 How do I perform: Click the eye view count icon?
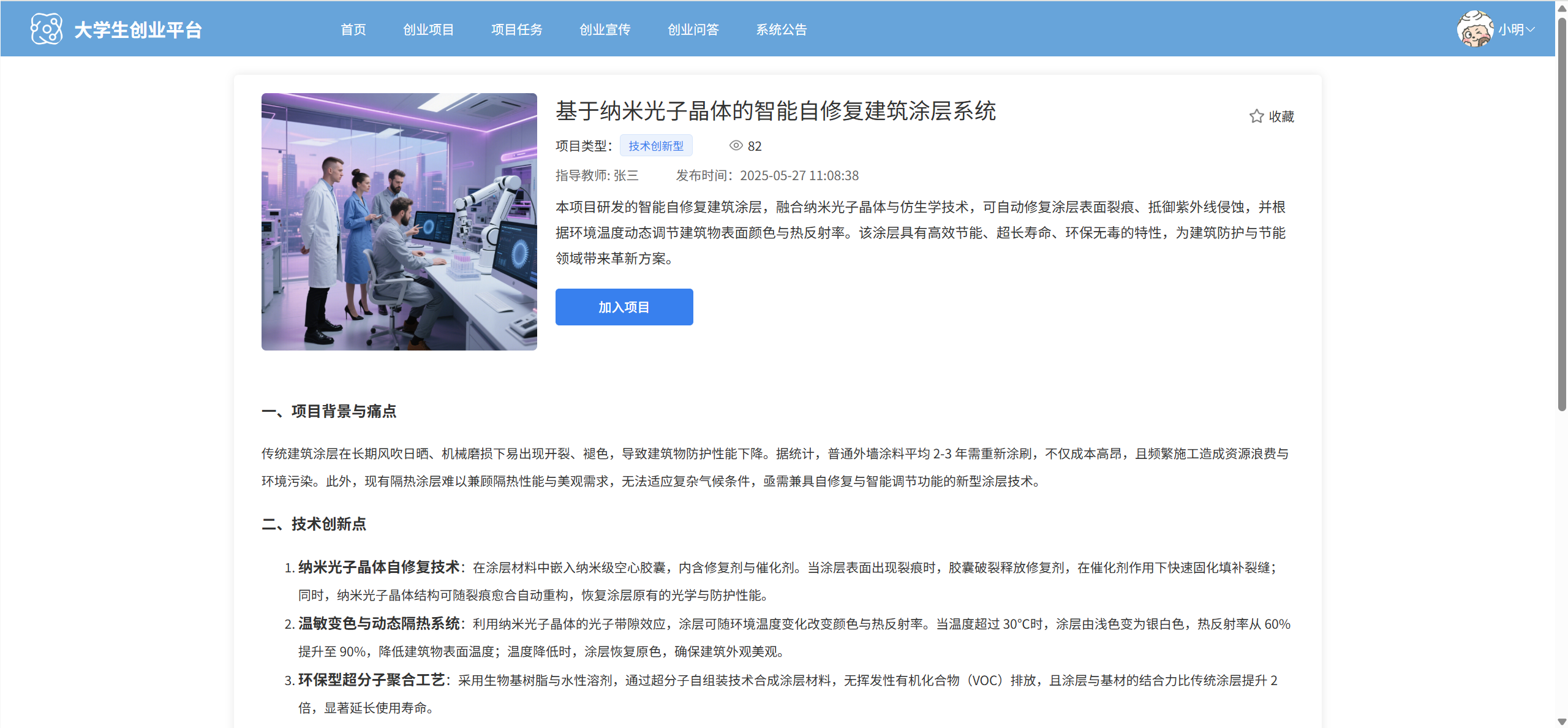point(736,146)
